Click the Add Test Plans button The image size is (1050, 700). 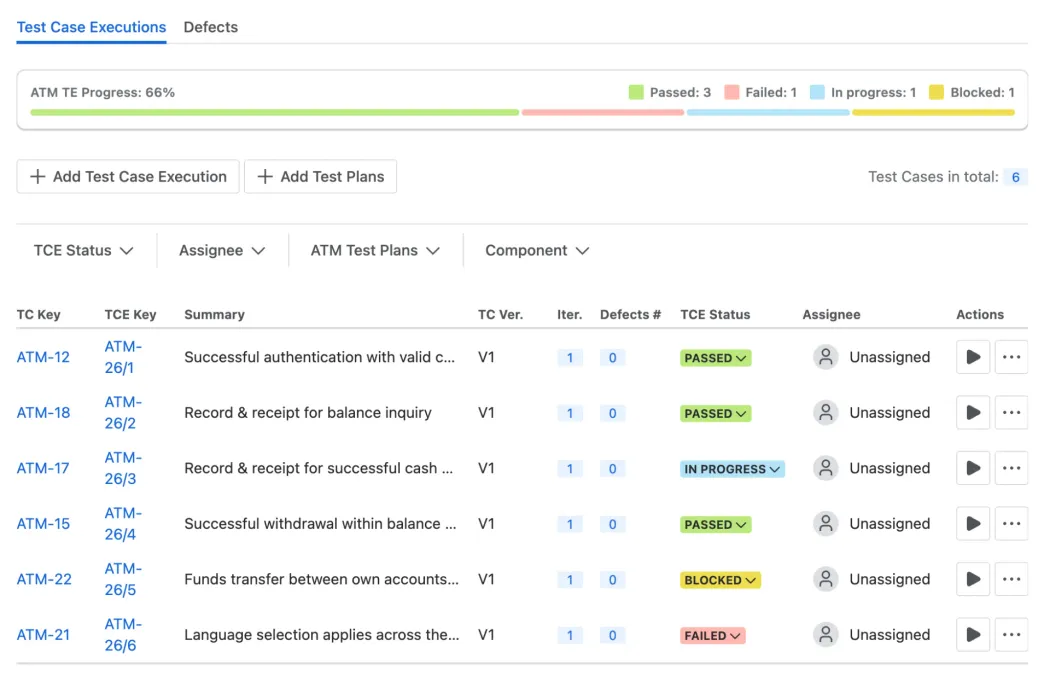click(321, 177)
